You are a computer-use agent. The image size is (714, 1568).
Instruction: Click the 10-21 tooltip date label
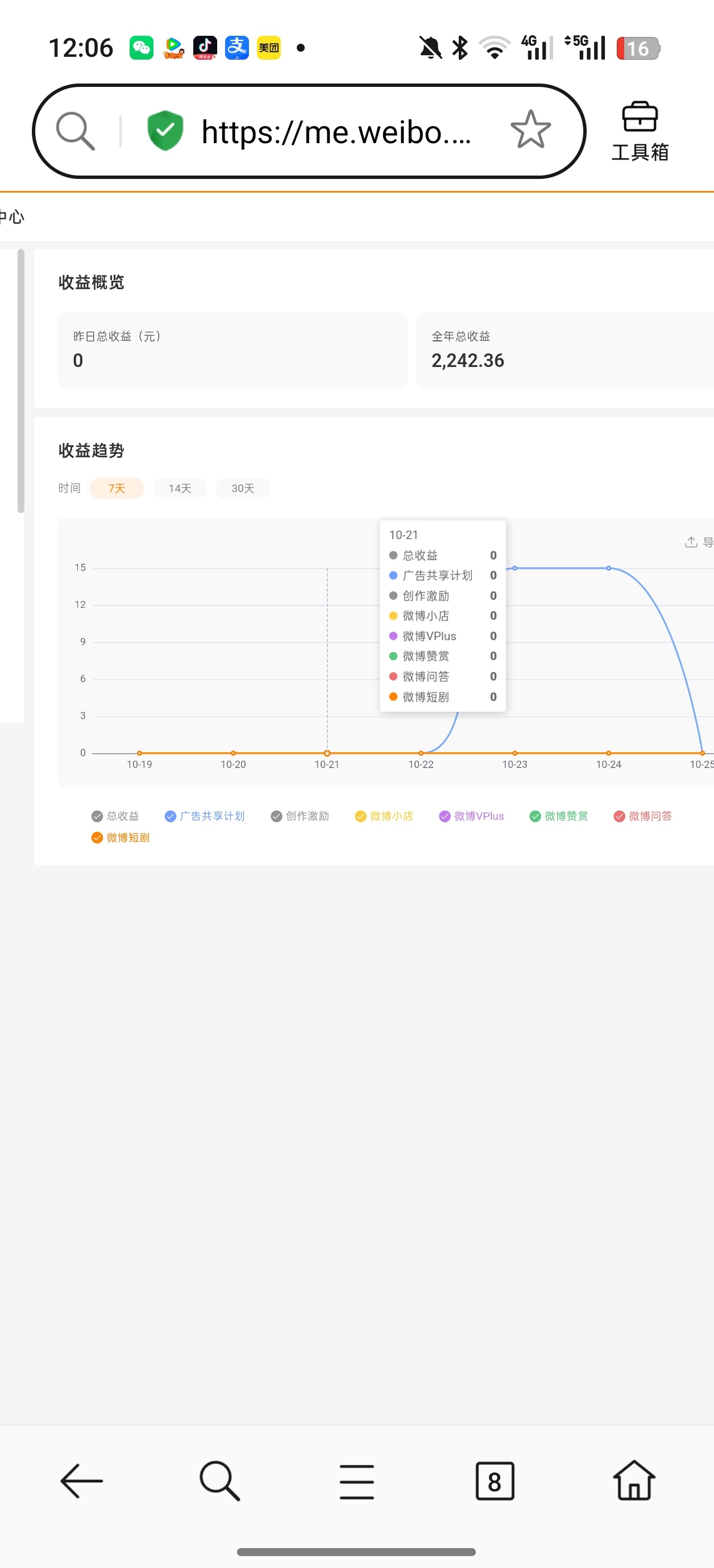pos(404,535)
